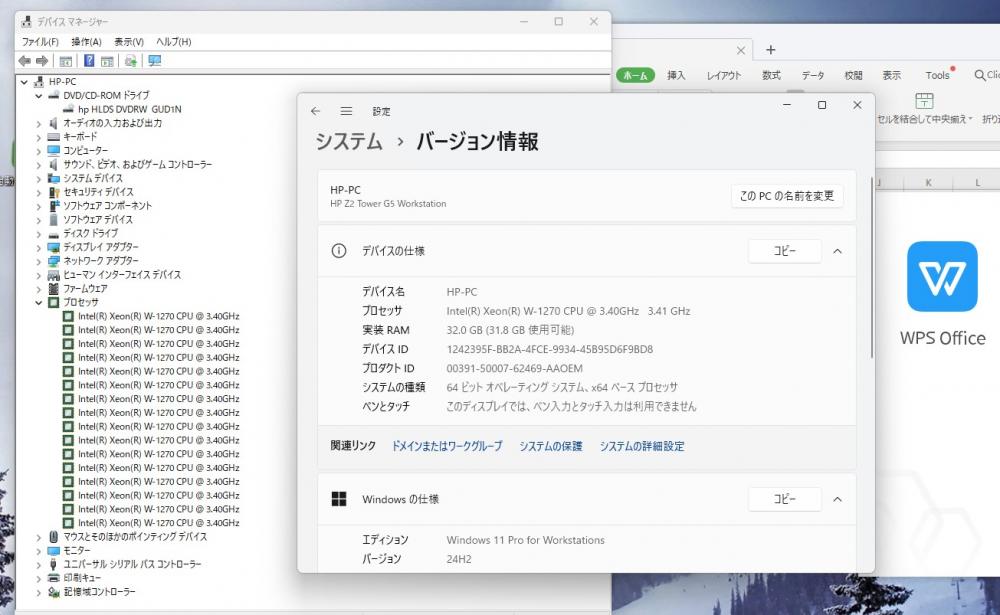The width and height of the screenshot is (1000, 615).
Task: Collapse the DVD/CD-ROM ドライブ node
Action: 38,96
